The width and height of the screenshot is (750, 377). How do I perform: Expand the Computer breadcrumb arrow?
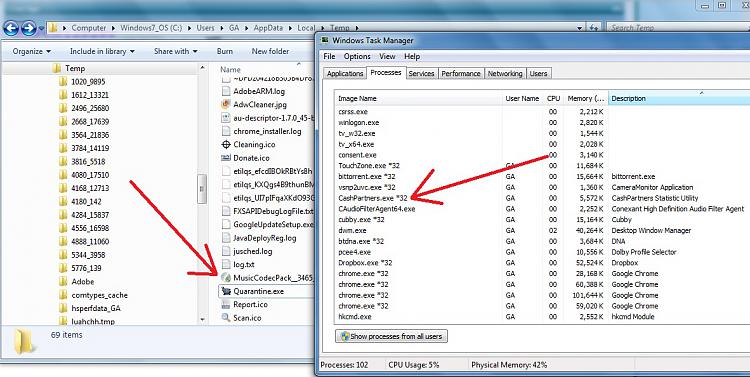pos(114,28)
